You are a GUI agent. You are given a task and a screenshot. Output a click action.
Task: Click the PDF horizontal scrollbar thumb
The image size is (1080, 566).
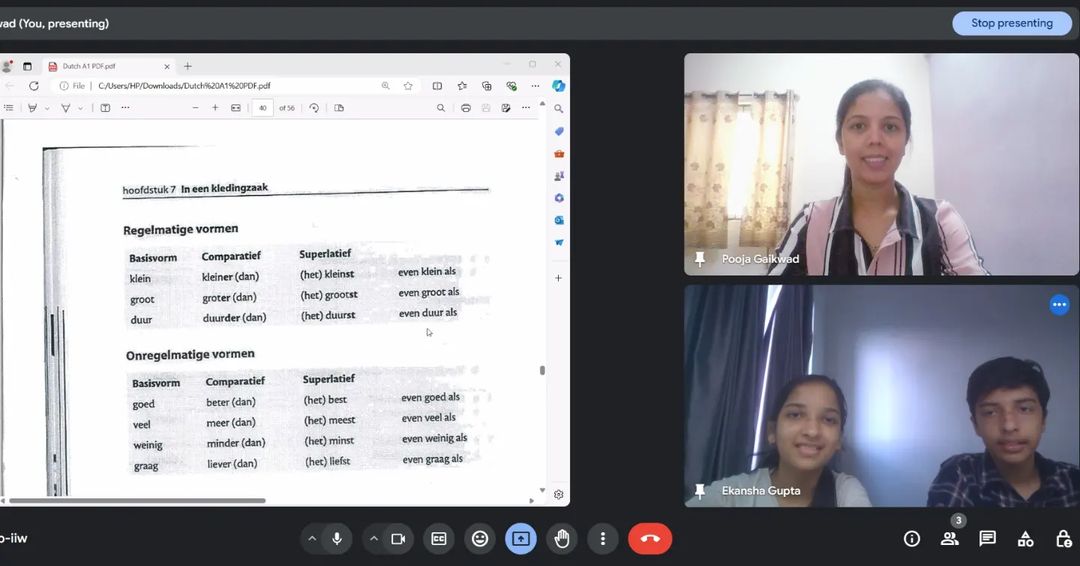(138, 501)
